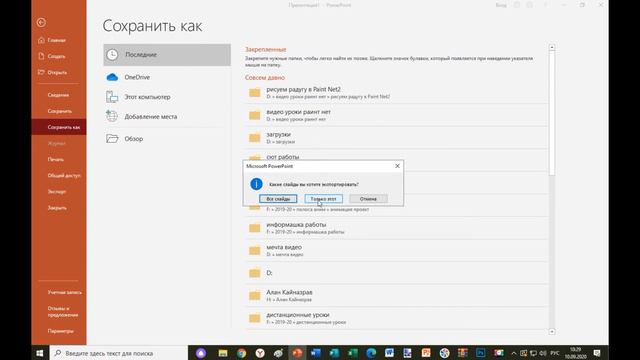Select Сохранить как in the sidebar
Viewport: 640px width, 360px height.
click(59, 127)
